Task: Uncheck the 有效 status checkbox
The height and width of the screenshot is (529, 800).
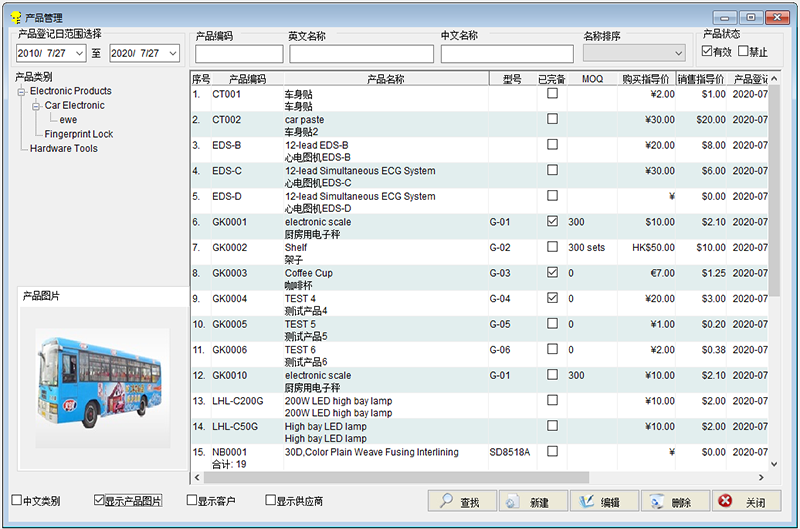Action: (707, 51)
